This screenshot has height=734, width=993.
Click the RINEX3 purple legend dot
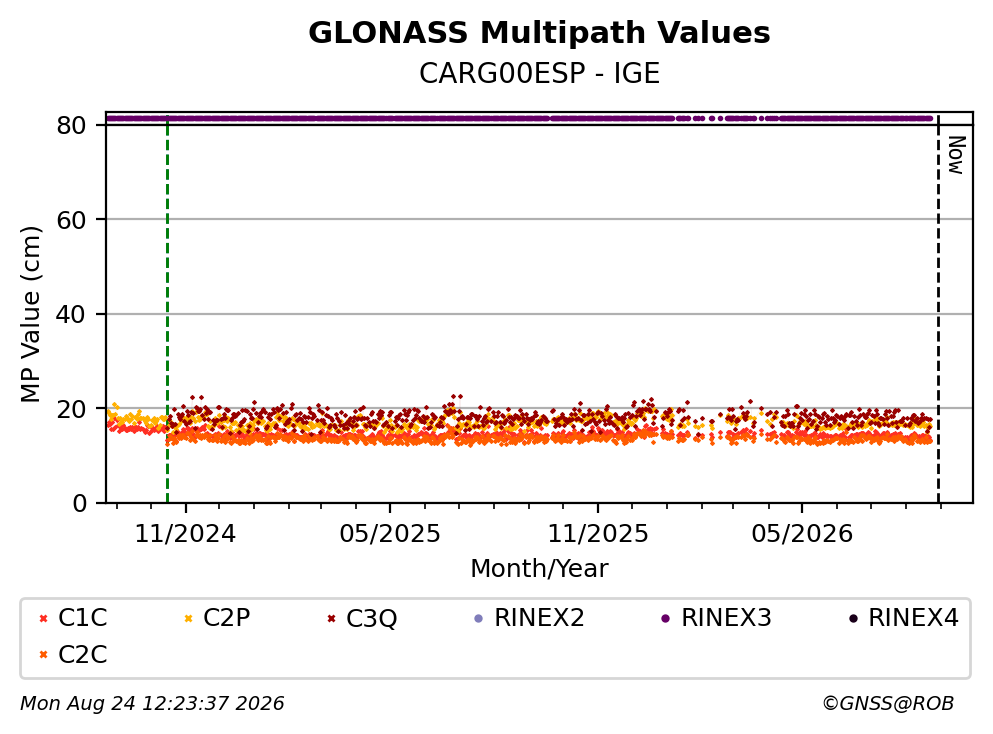point(666,619)
